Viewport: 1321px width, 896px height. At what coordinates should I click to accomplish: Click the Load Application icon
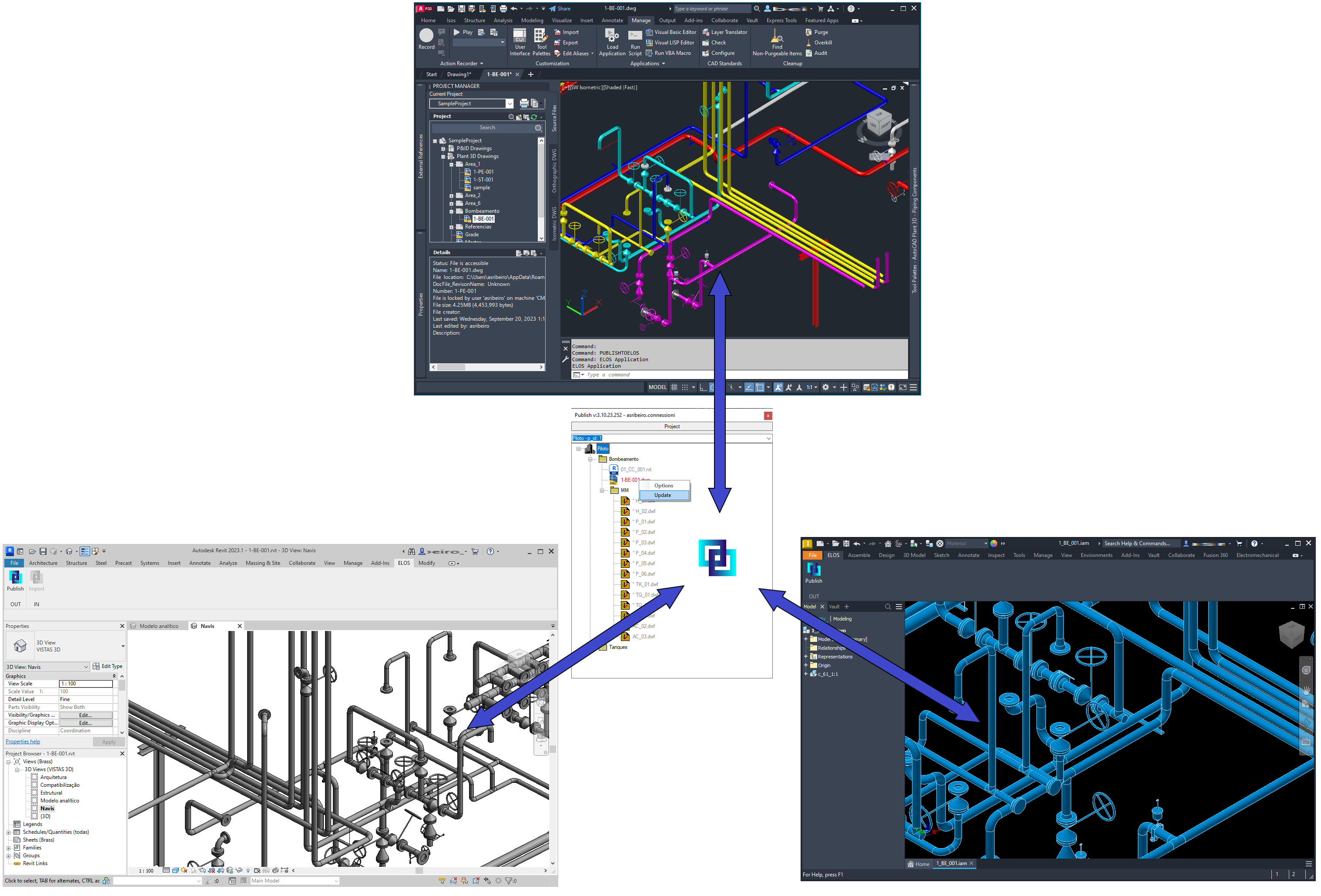[x=612, y=43]
